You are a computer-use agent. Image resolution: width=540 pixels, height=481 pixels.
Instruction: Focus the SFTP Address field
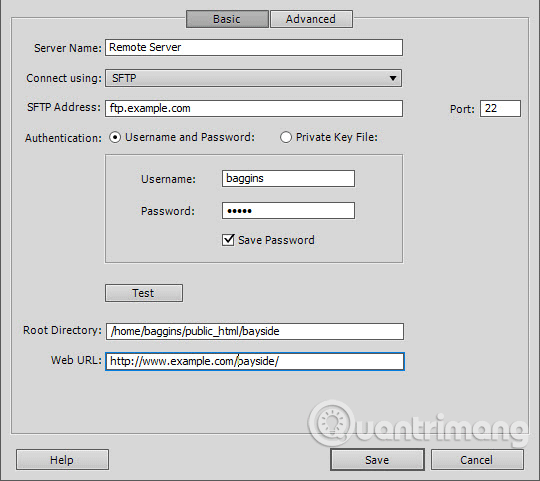(x=254, y=108)
